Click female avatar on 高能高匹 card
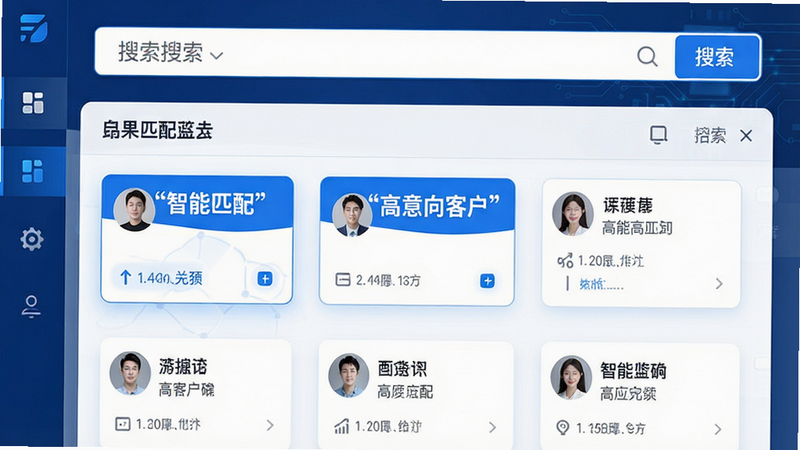Screen dimensions: 800x450 pyautogui.click(x=572, y=214)
